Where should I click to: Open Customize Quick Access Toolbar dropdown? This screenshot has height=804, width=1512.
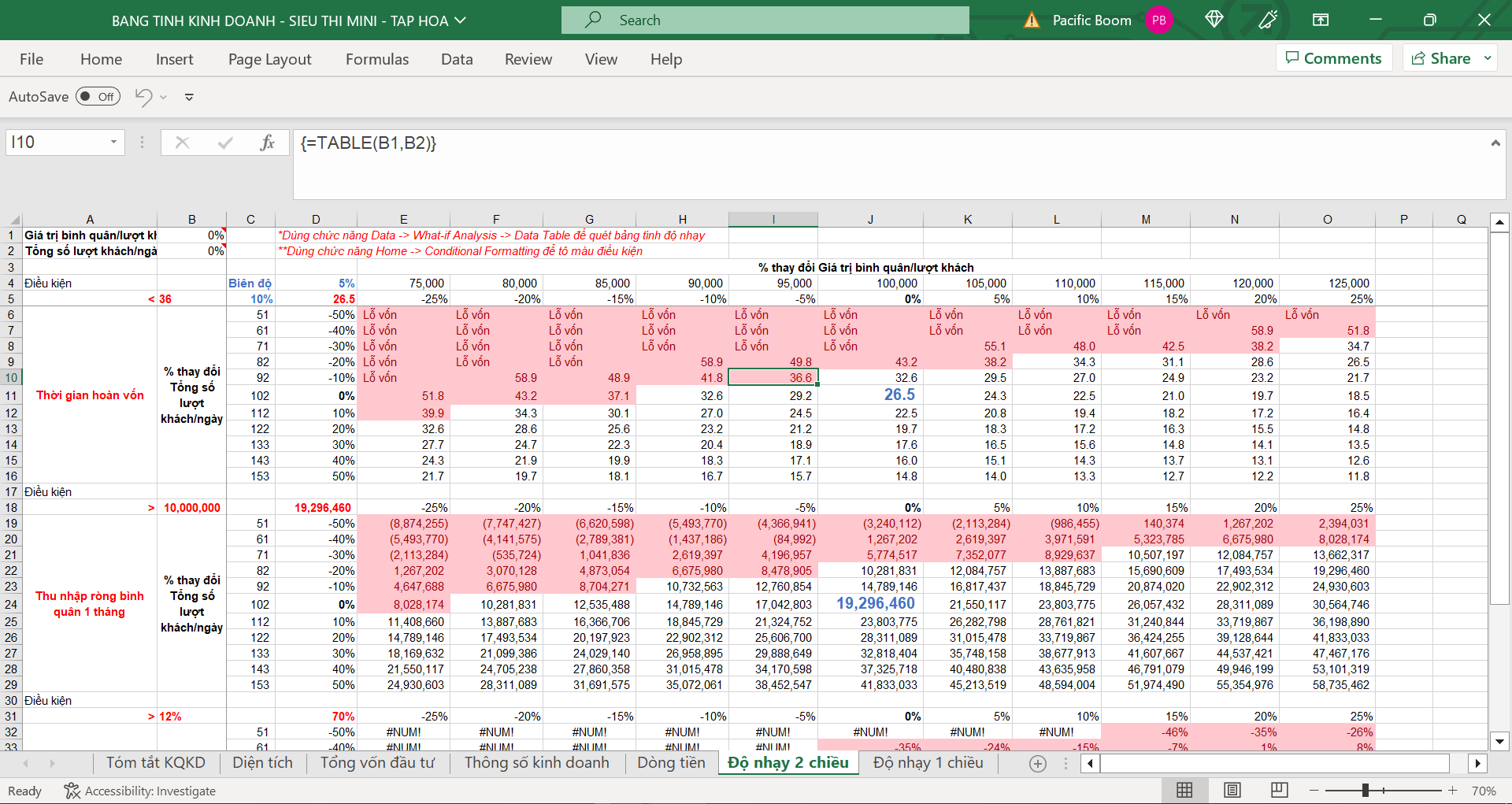[189, 97]
